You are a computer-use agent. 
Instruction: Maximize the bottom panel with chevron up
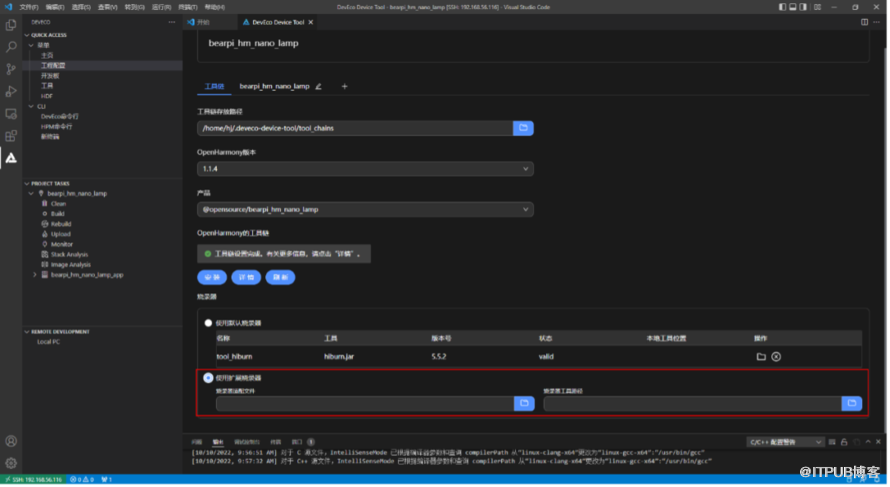click(868, 442)
